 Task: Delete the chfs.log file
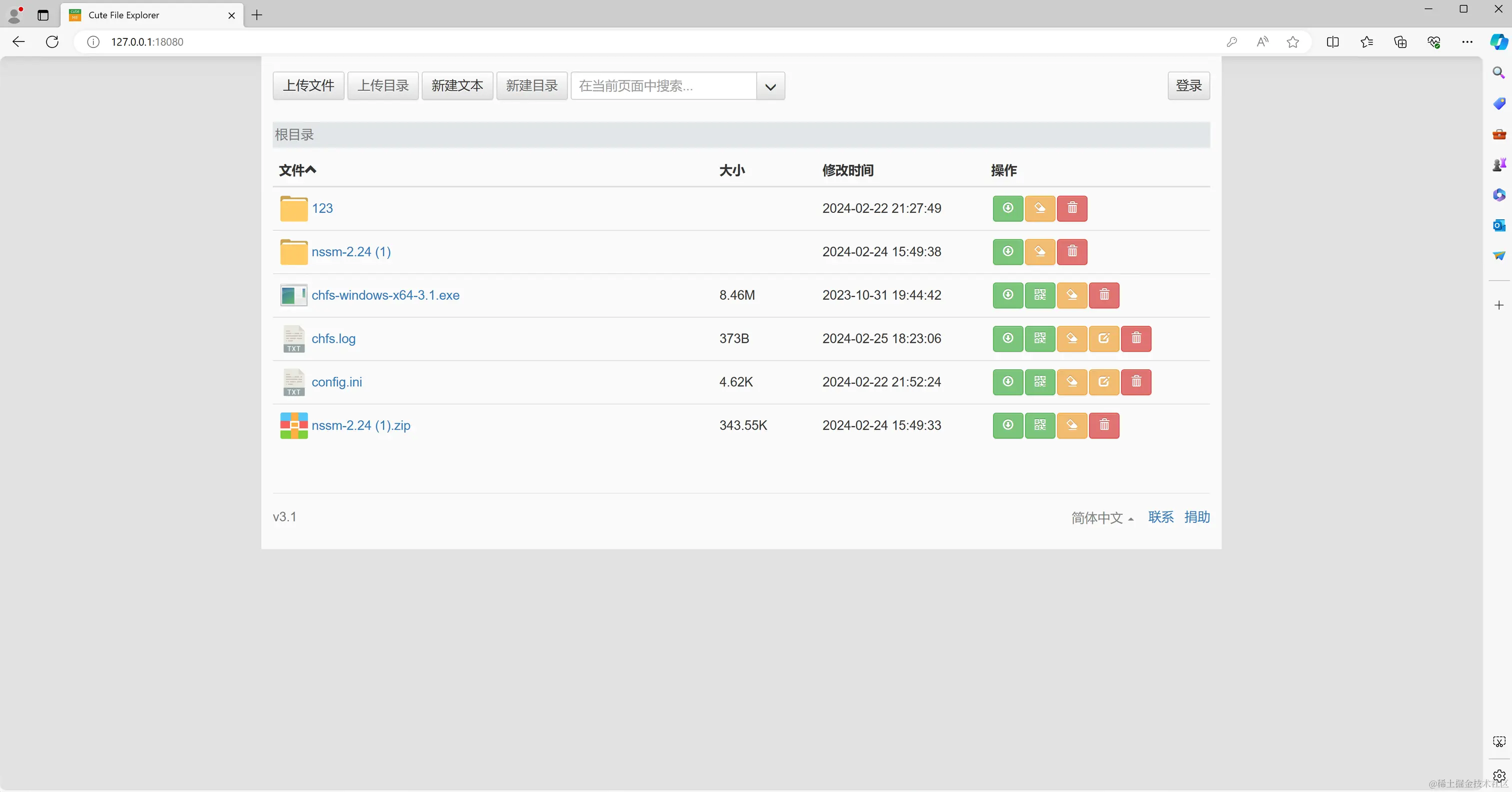click(x=1136, y=338)
